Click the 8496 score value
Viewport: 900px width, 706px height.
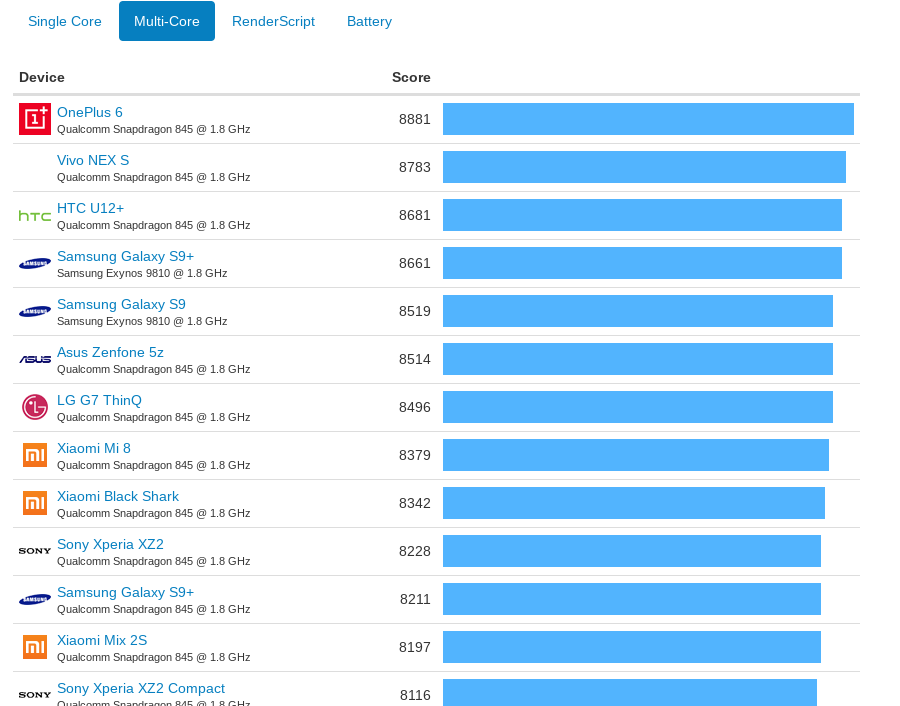[414, 408]
